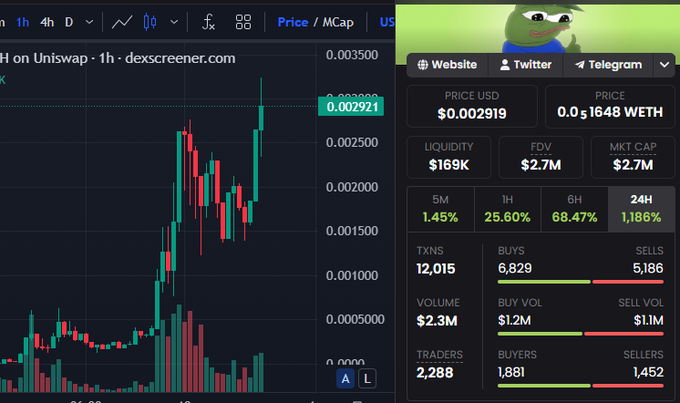Click the chart title dexscreener.com text

point(180,58)
